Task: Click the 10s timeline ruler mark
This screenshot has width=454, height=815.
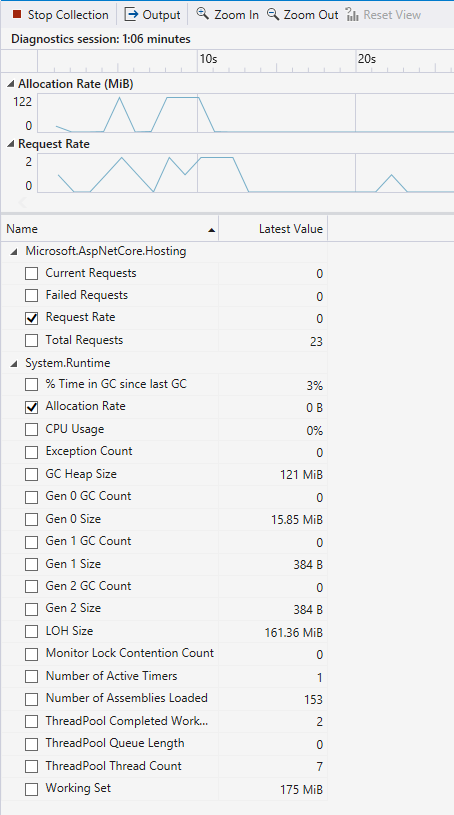Action: point(209,59)
